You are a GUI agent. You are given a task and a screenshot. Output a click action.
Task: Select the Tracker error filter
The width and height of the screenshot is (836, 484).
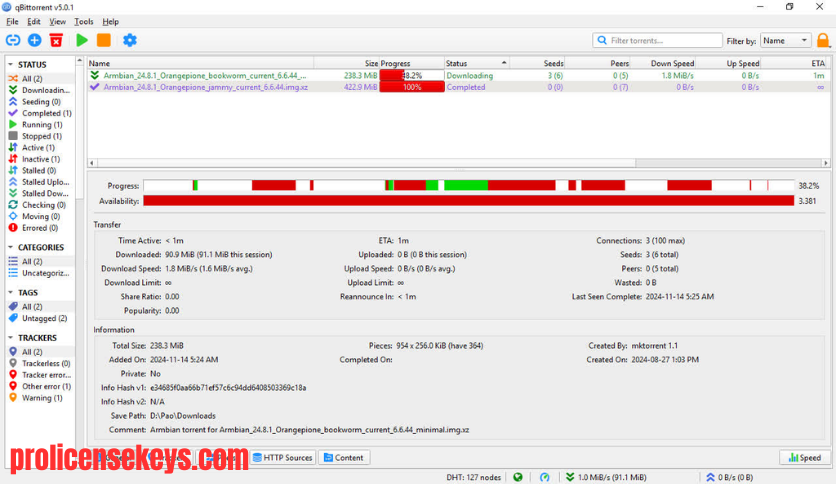40,375
